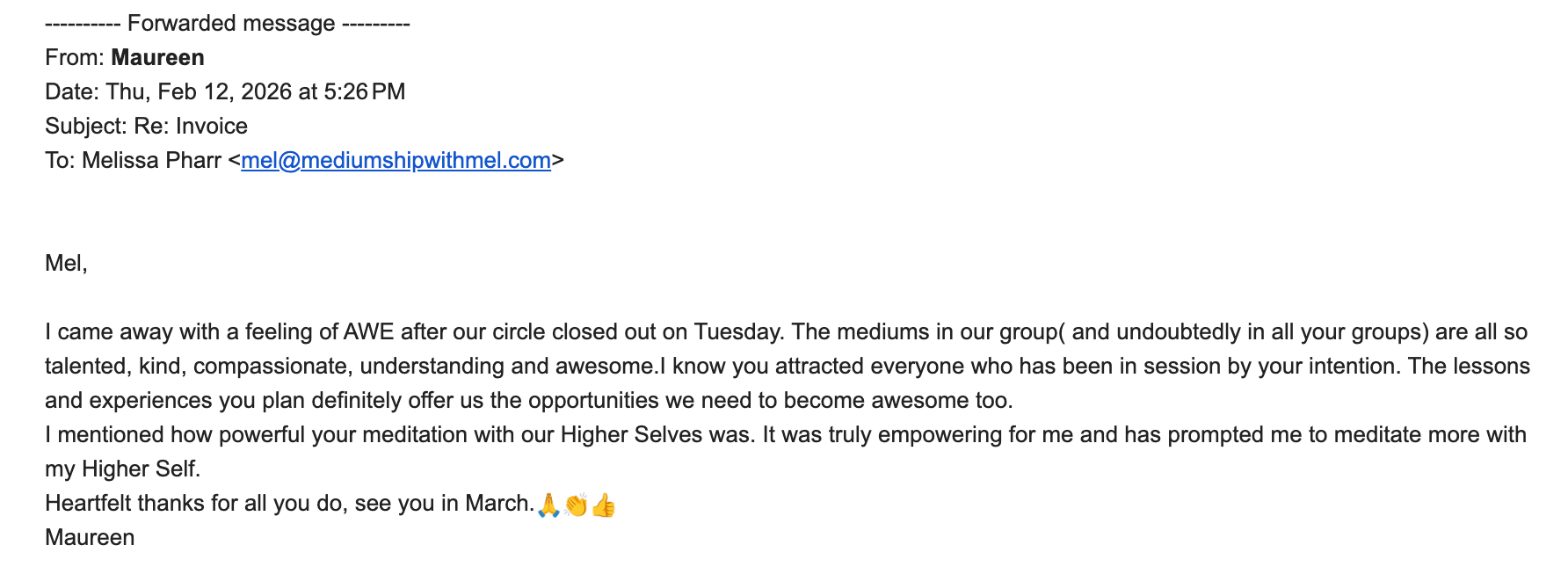Click the Subject: label
This screenshot has height=567, width=1568.
(x=85, y=126)
